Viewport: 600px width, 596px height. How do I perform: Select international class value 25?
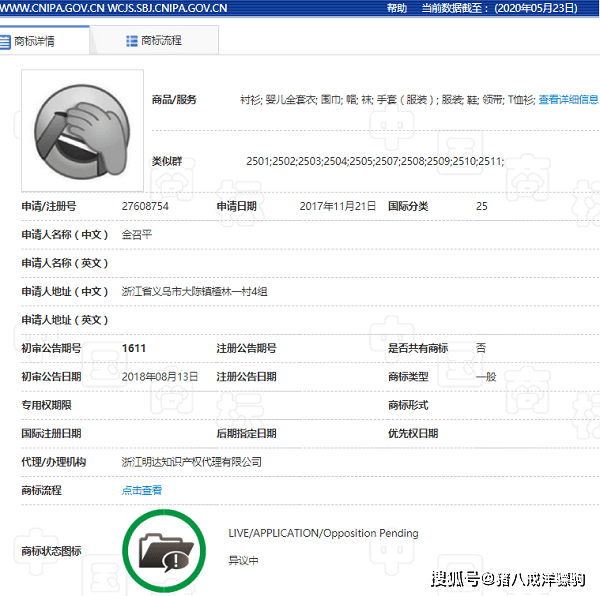tap(481, 206)
